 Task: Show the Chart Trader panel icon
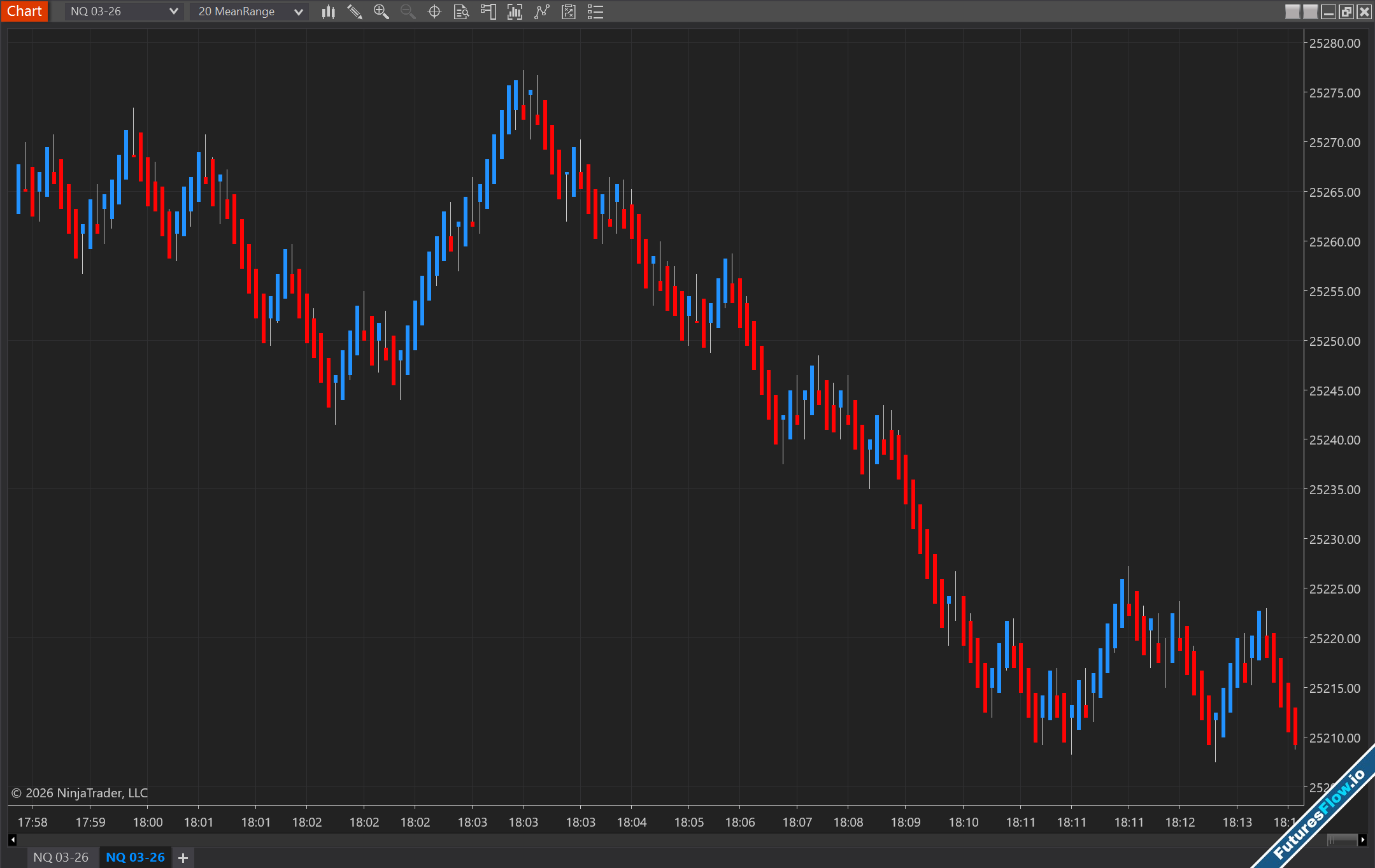point(488,11)
